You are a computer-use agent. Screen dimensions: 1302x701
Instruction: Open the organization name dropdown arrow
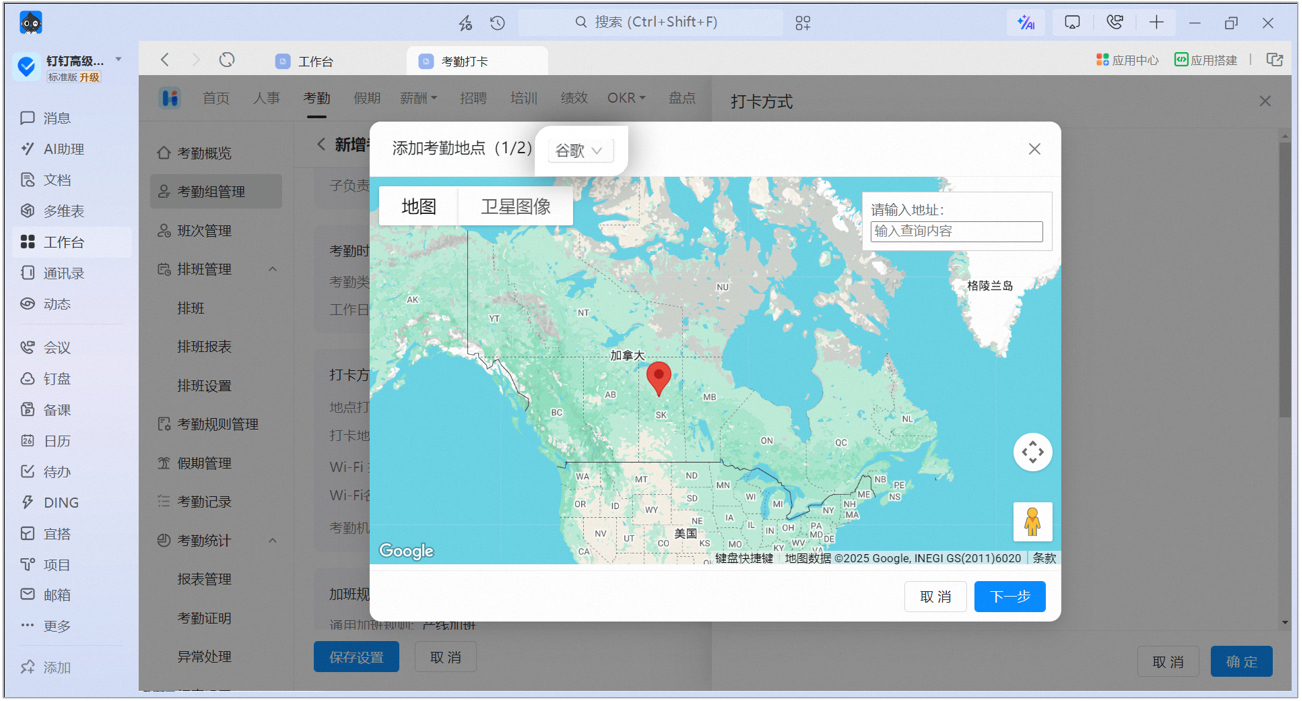[119, 60]
